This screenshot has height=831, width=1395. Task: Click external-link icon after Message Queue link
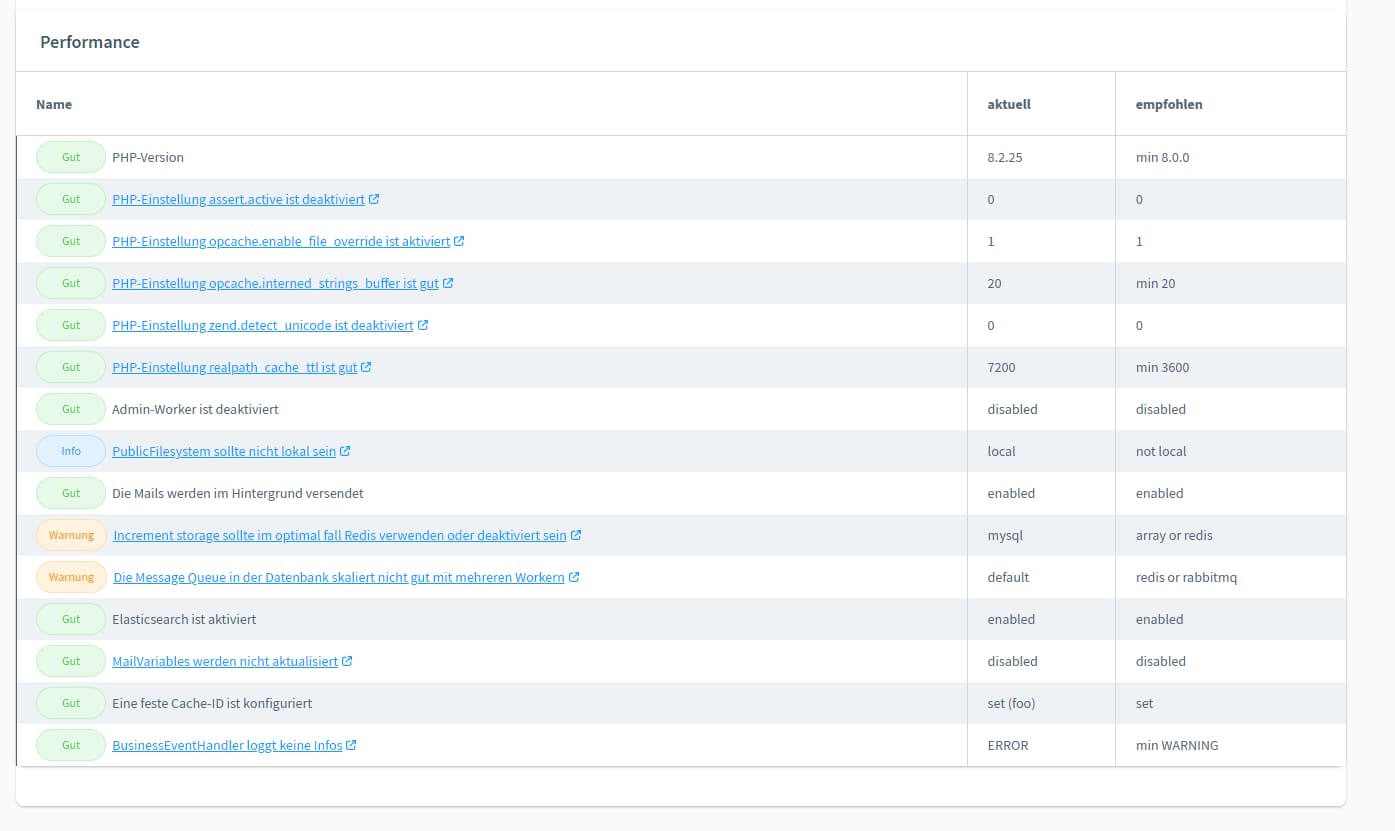pyautogui.click(x=574, y=577)
